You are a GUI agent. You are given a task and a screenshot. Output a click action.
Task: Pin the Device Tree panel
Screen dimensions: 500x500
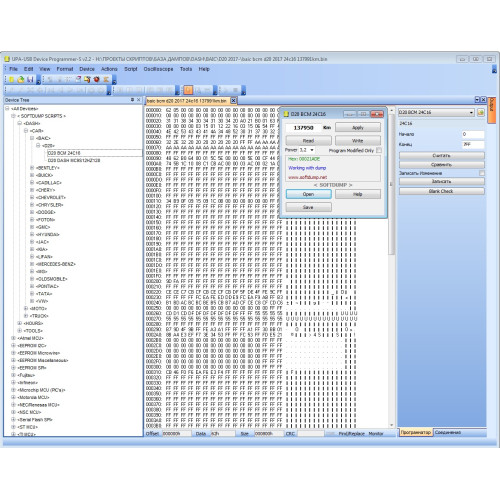point(132,100)
